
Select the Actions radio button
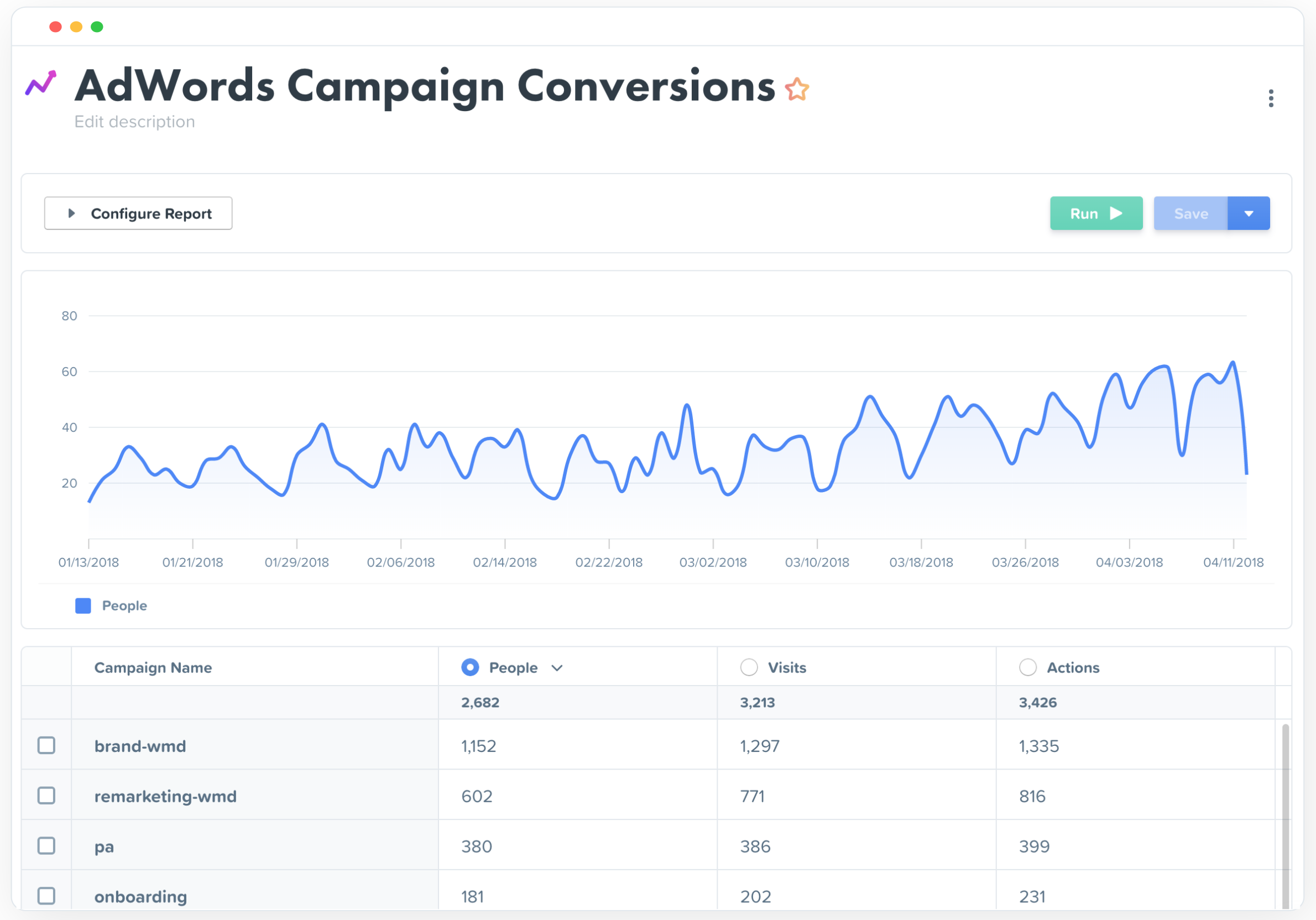[x=1028, y=667]
